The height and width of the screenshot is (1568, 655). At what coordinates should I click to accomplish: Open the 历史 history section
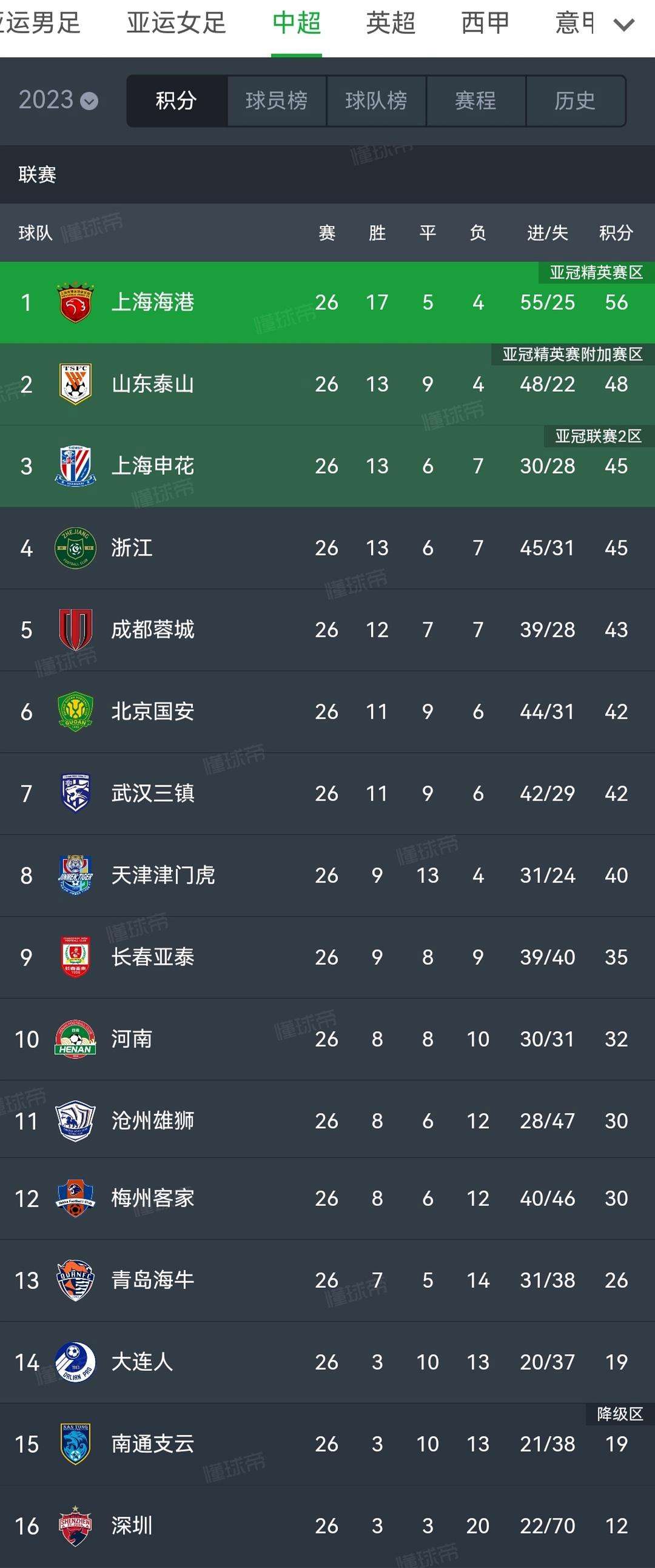point(575,101)
